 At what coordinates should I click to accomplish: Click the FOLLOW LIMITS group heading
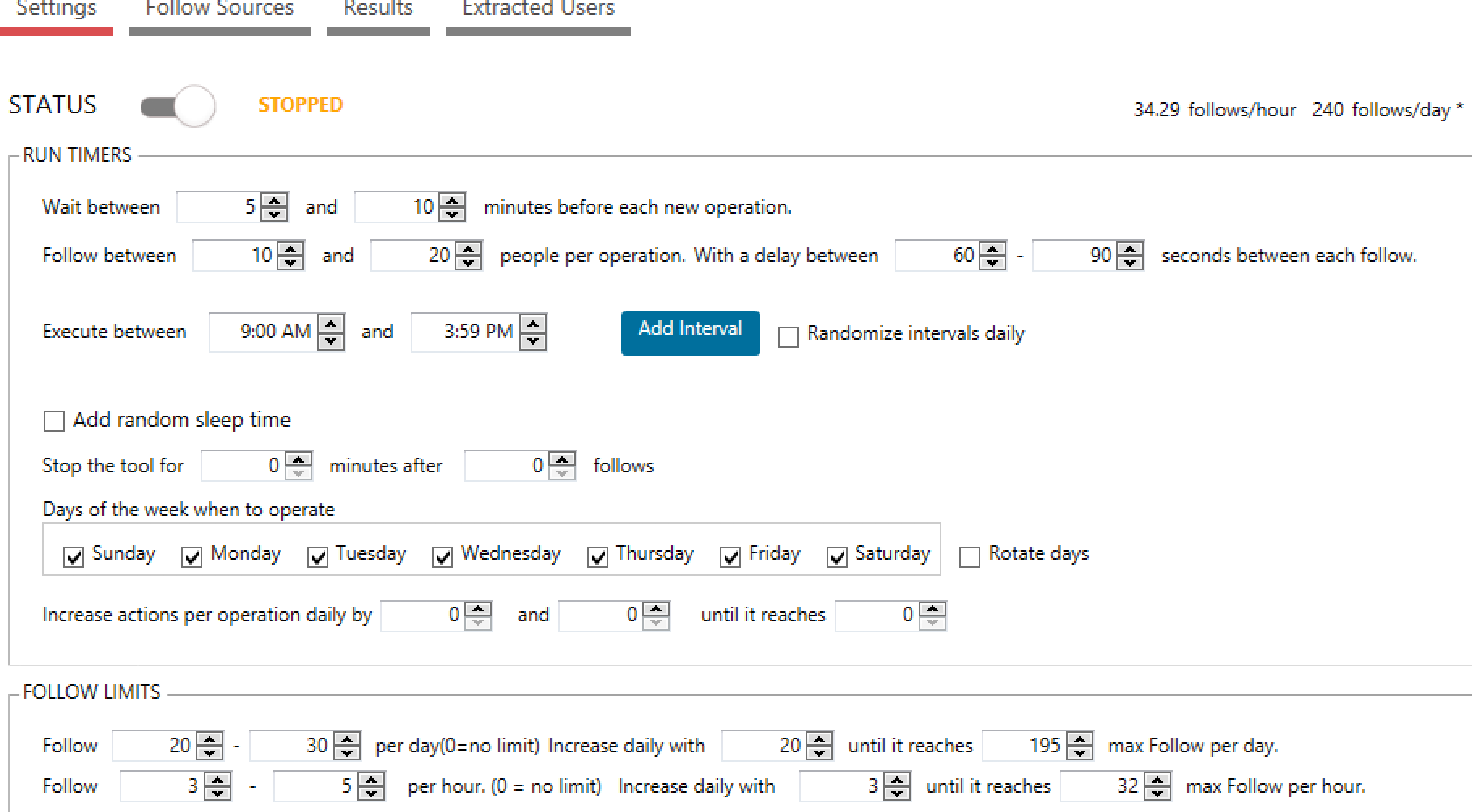click(91, 691)
